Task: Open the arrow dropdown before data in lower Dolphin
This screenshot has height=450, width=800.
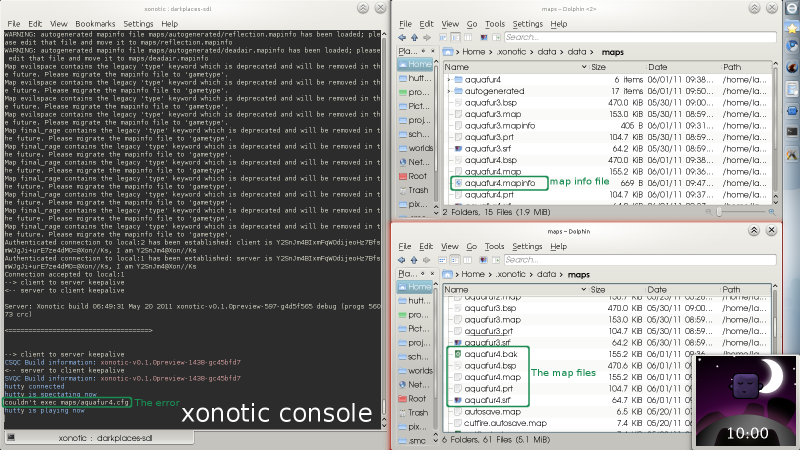Action: tap(531, 274)
